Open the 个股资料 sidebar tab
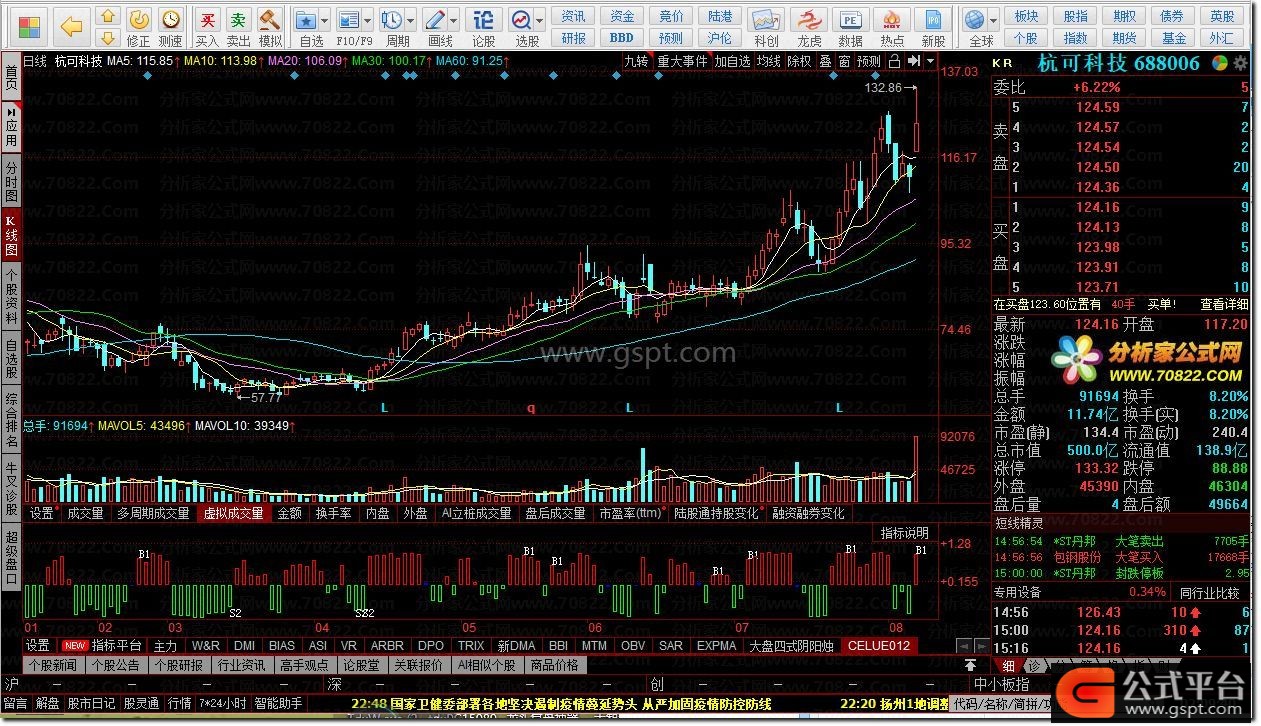This screenshot has height=726, width=1261. point(11,295)
